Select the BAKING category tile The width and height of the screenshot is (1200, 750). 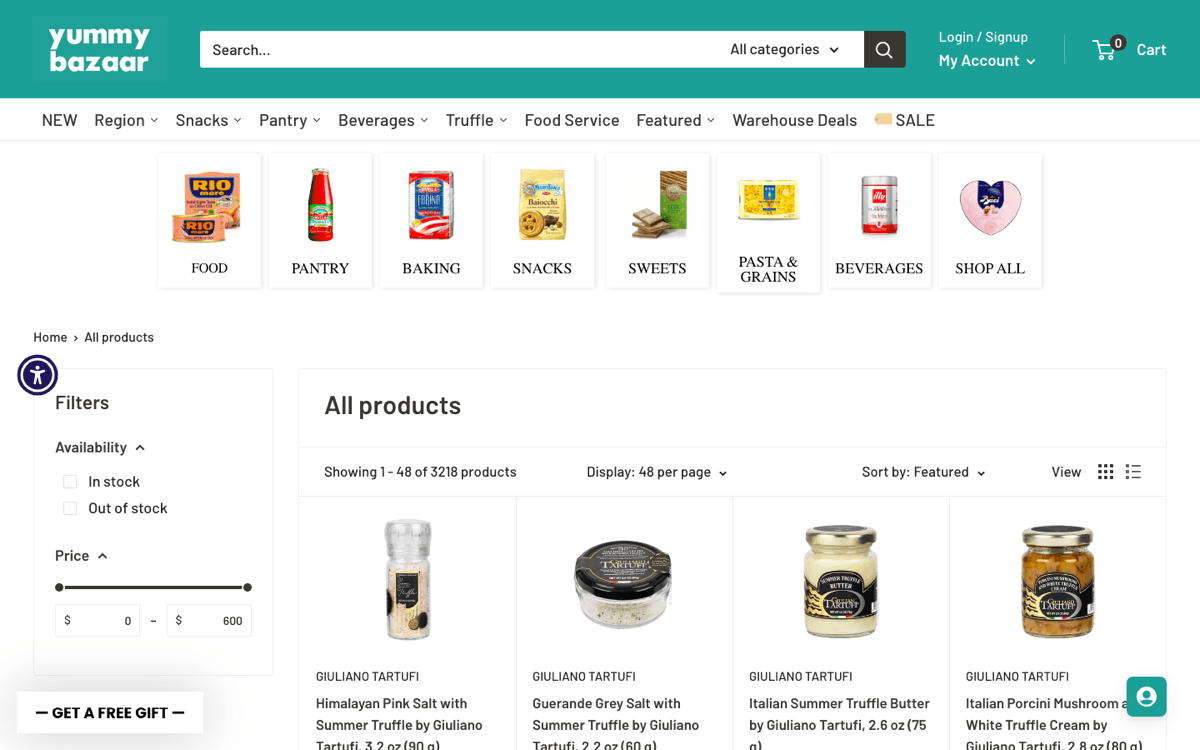[x=431, y=220]
